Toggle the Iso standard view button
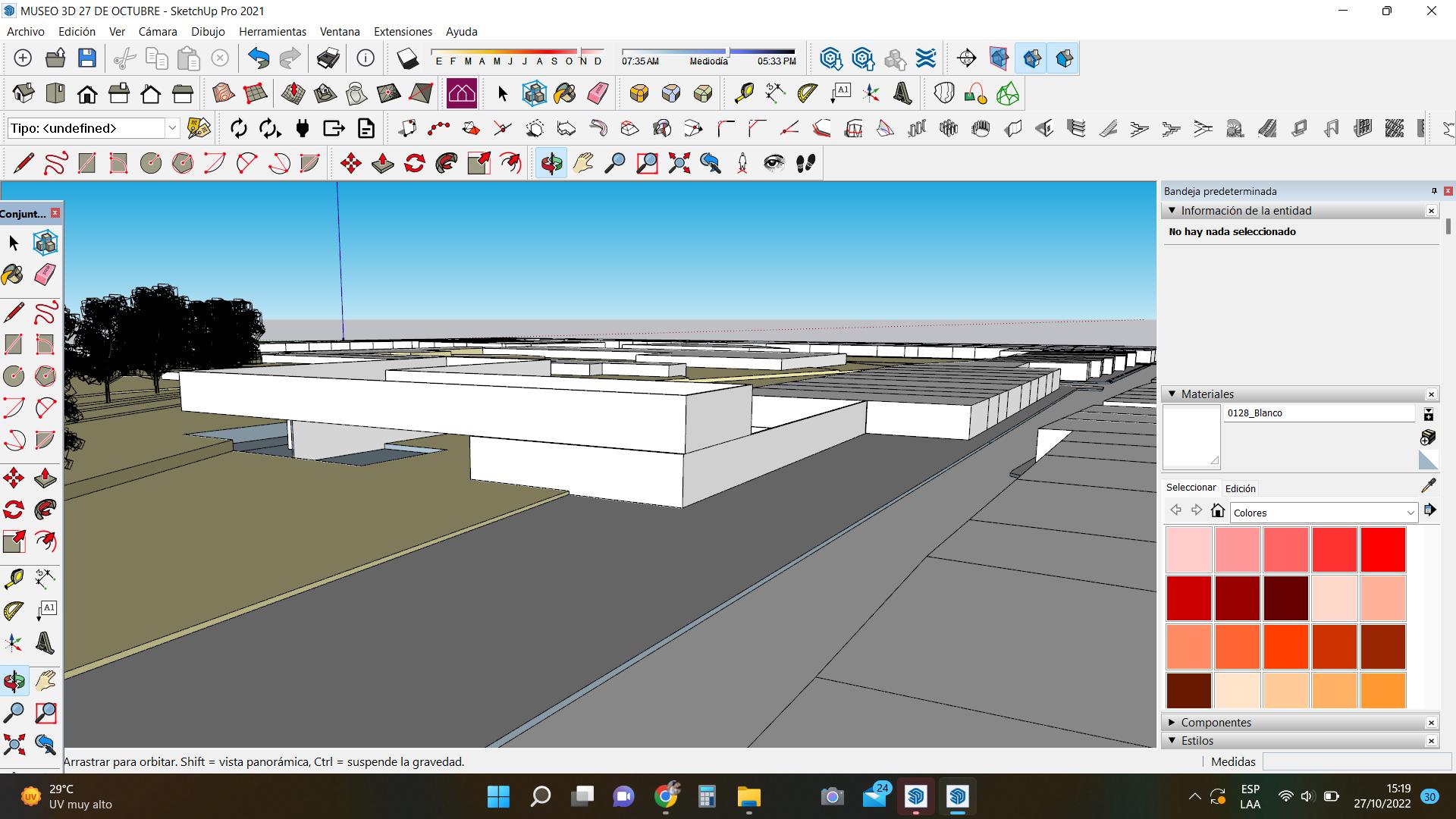 tap(24, 93)
